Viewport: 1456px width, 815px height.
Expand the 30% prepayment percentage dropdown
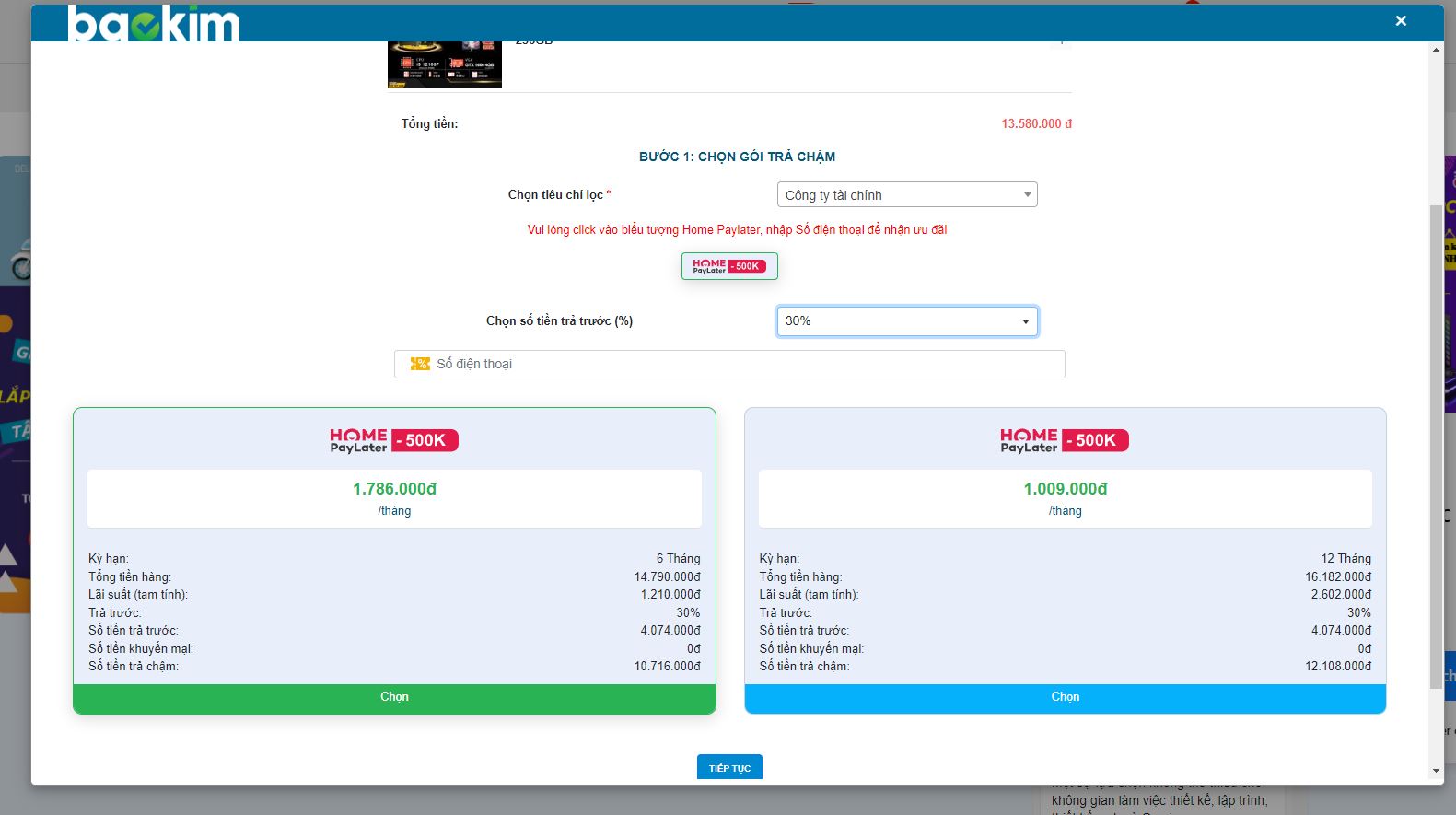tap(906, 321)
